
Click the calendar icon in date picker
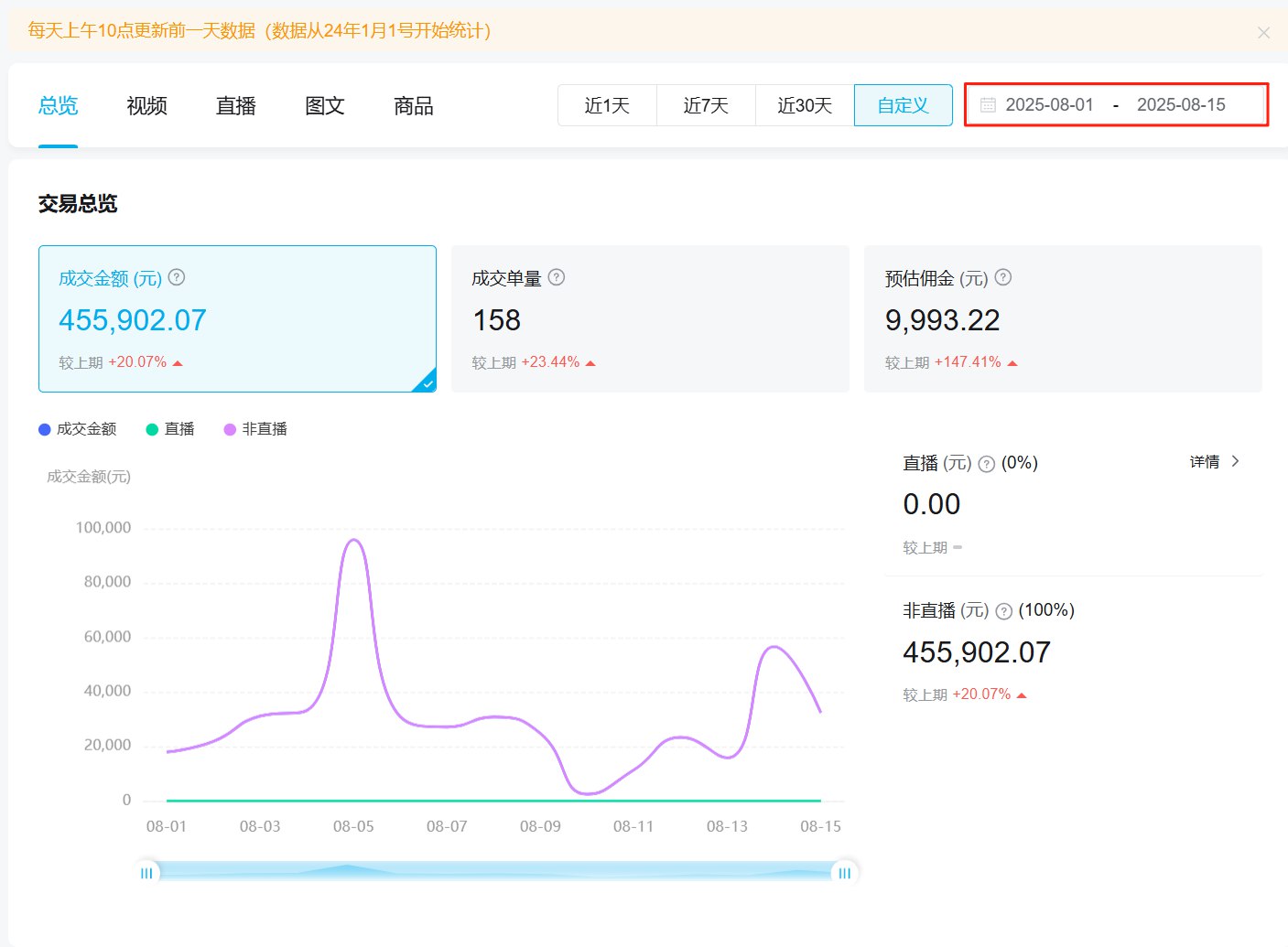tap(988, 105)
